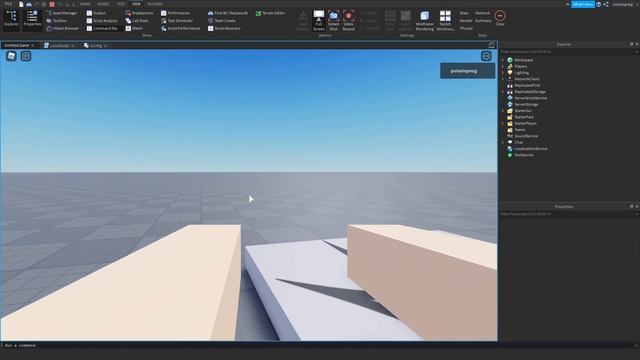This screenshot has height=360, width=640.
Task: Switch to the VIEW ribbon tab
Action: (136, 4)
